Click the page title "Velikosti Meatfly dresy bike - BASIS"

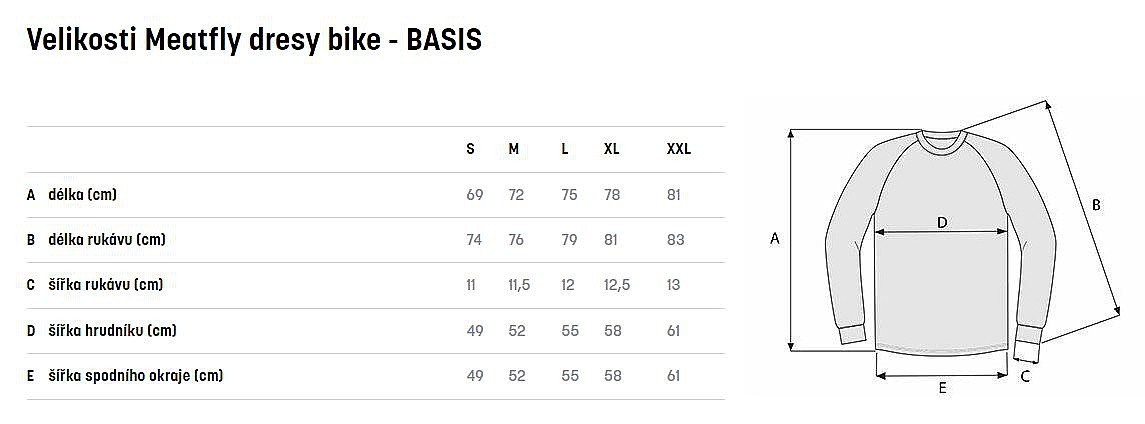[x=255, y=40]
